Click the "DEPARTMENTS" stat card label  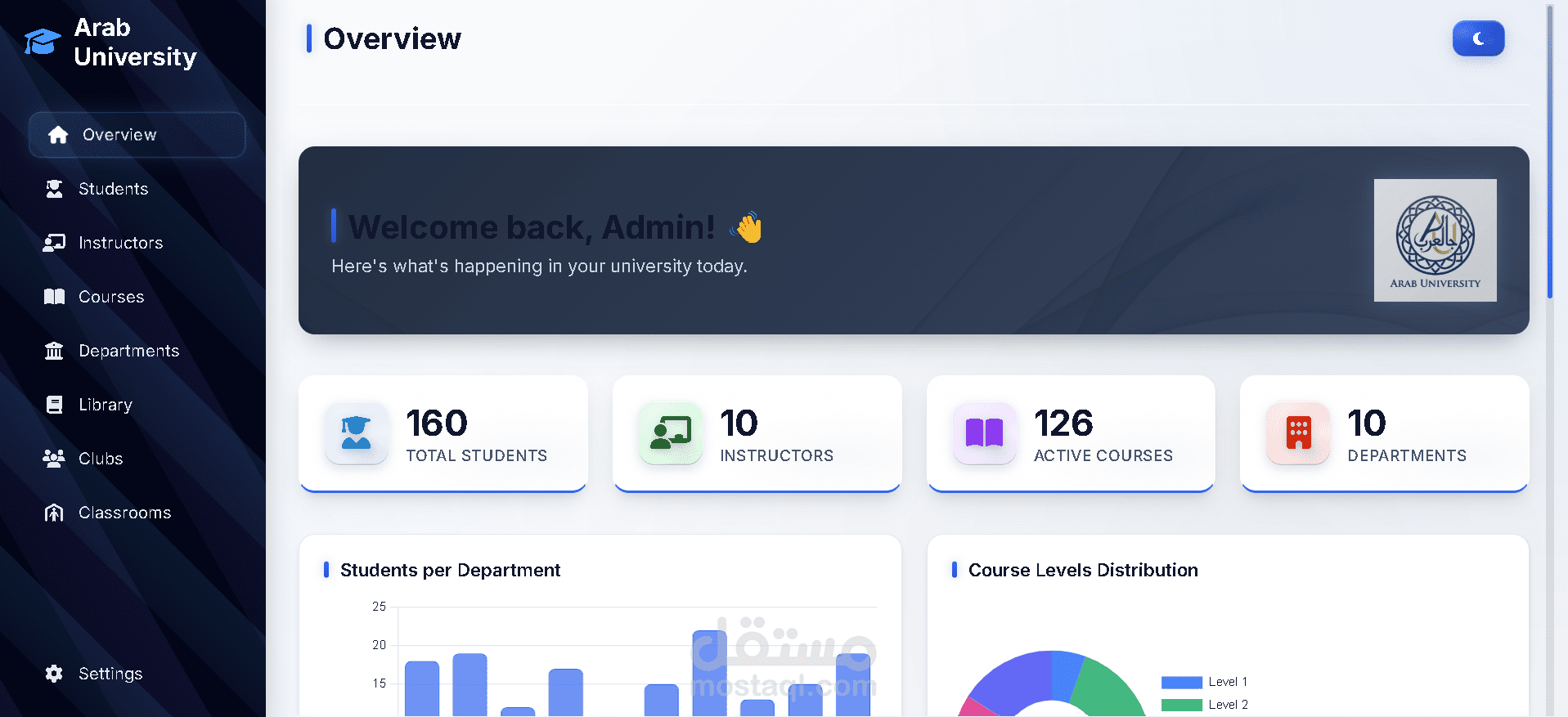pos(1407,455)
